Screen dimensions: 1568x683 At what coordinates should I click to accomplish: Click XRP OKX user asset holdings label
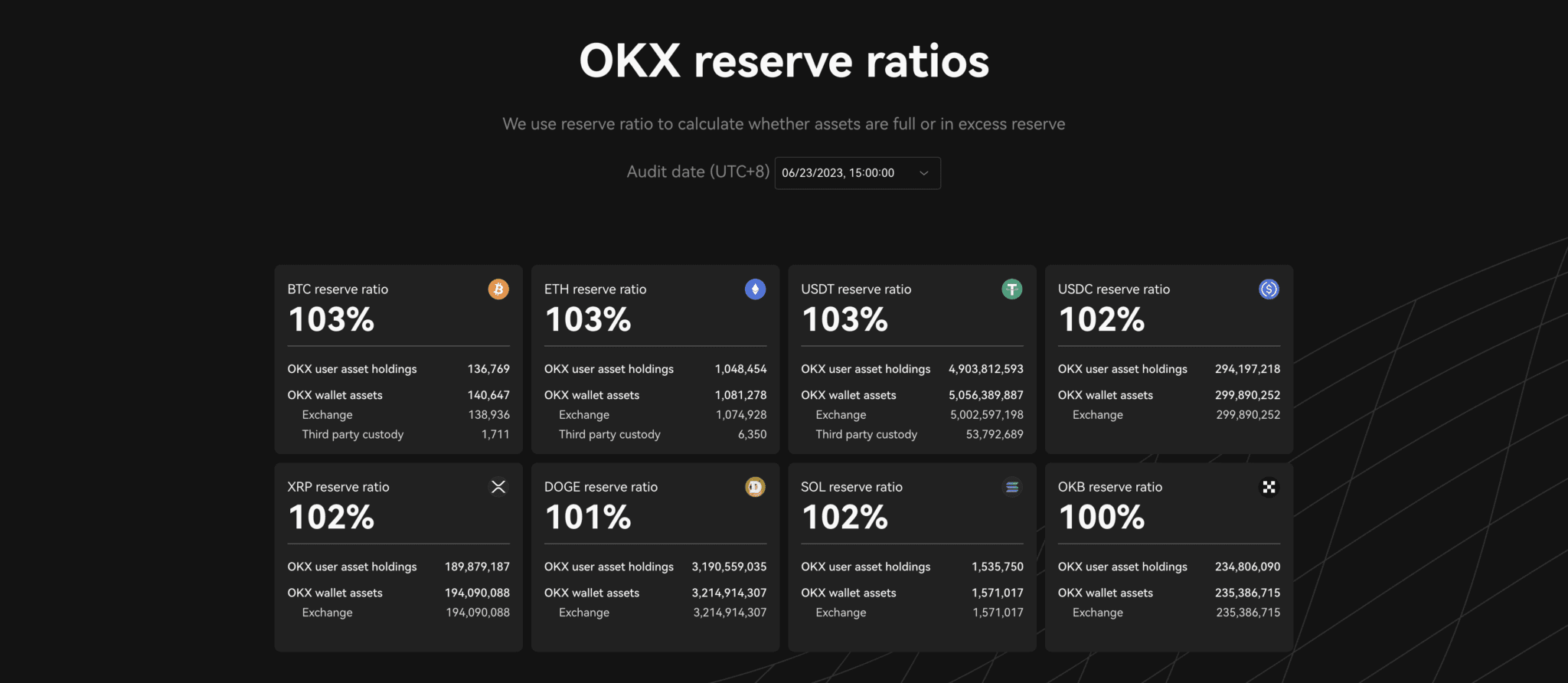tap(352, 567)
